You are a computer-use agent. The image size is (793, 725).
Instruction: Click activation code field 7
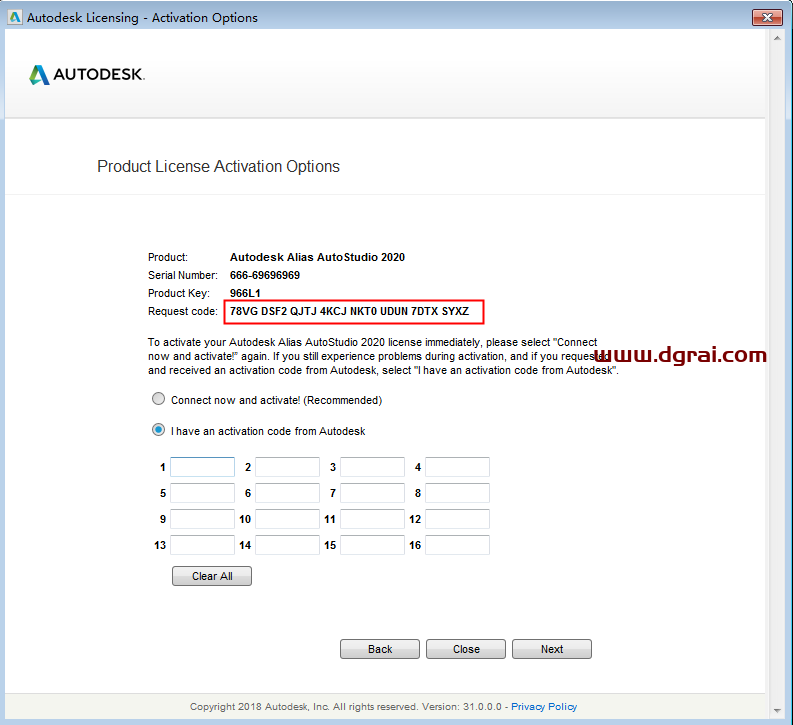(372, 493)
